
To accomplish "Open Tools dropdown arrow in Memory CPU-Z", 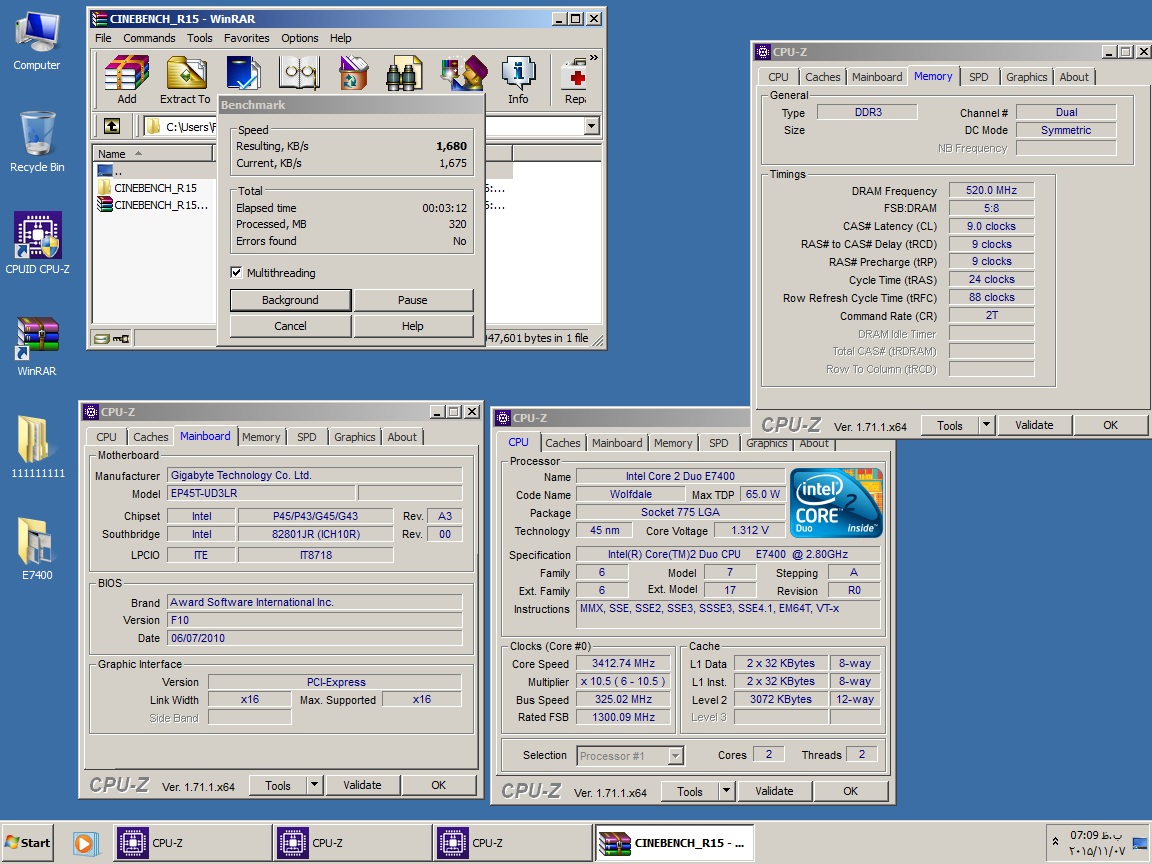I will pyautogui.click(x=986, y=425).
